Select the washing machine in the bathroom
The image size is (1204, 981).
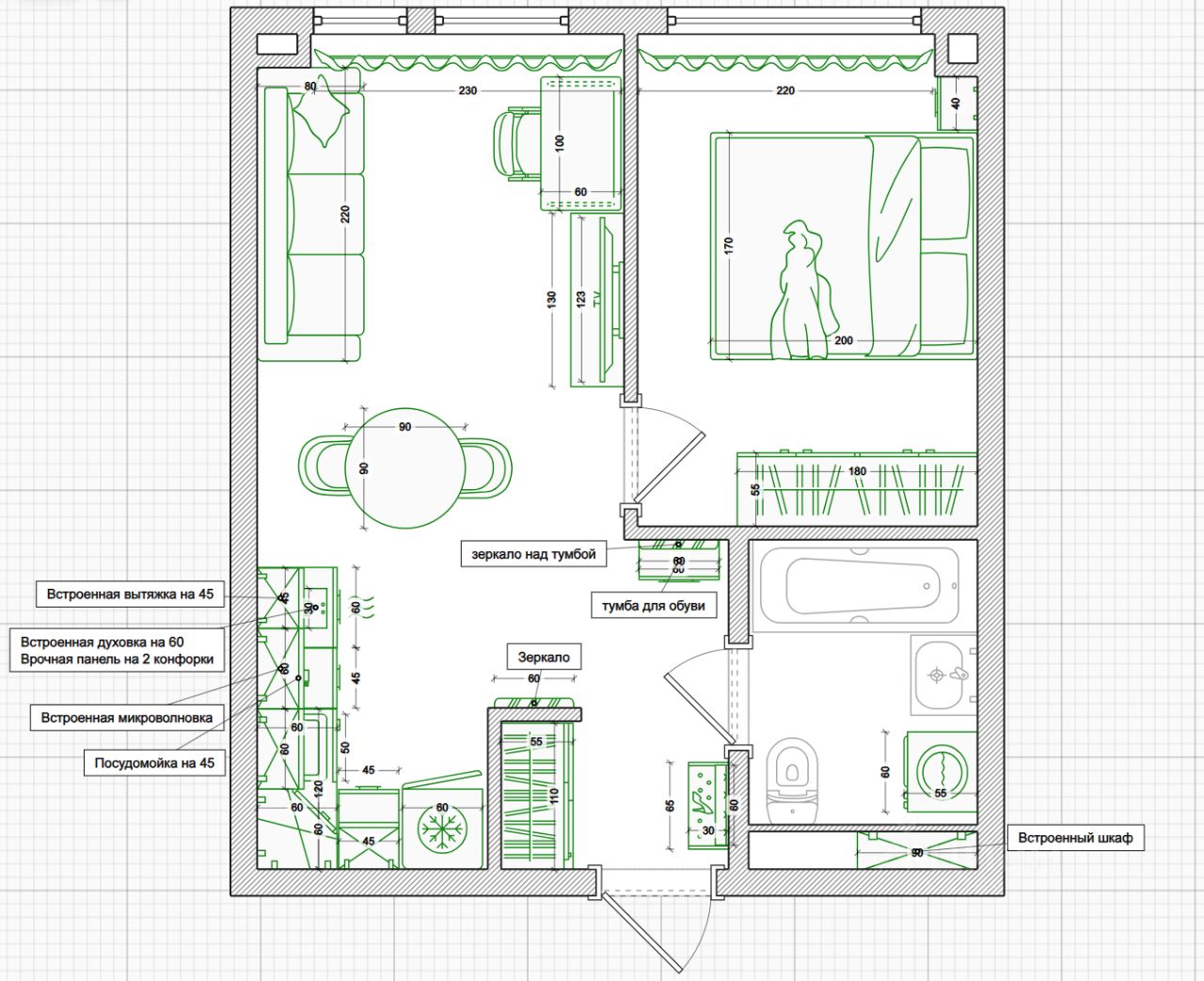tap(941, 770)
